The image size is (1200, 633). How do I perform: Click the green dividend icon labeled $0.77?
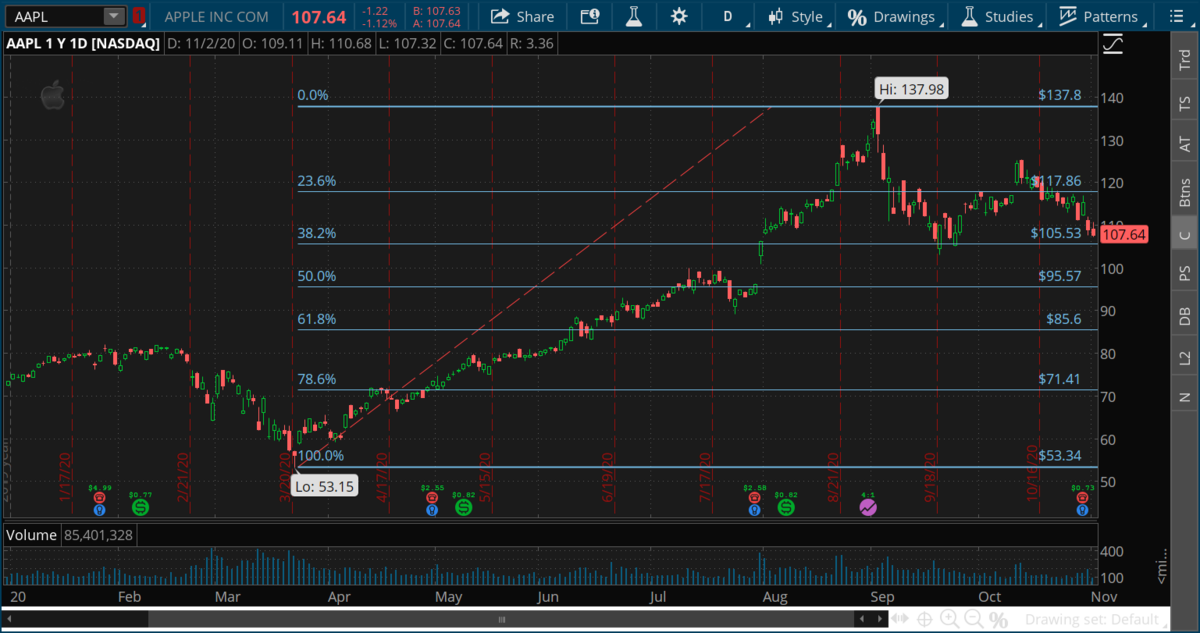click(140, 508)
